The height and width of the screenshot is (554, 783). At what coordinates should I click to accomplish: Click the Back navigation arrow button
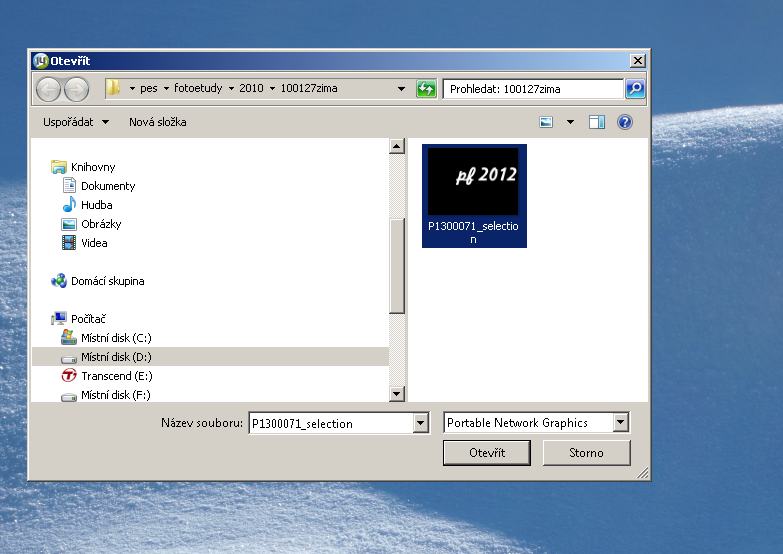pos(49,89)
